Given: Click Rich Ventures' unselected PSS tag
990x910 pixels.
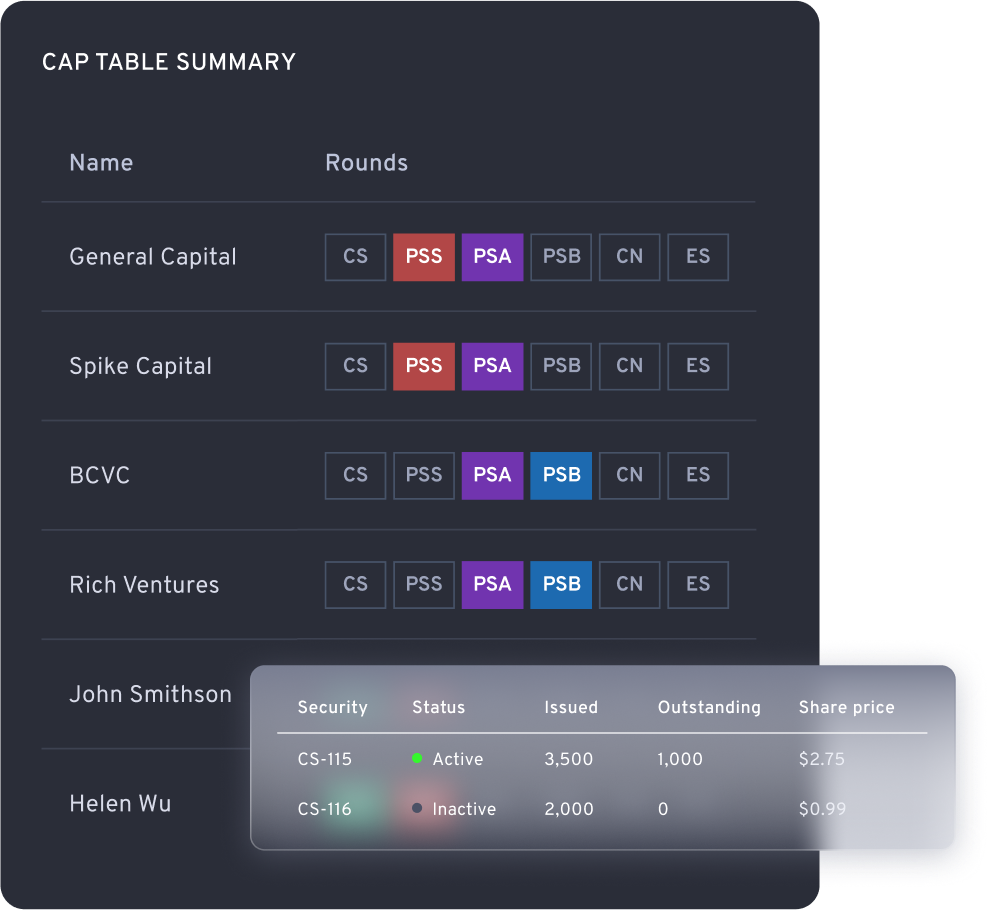Looking at the screenshot, I should (424, 585).
